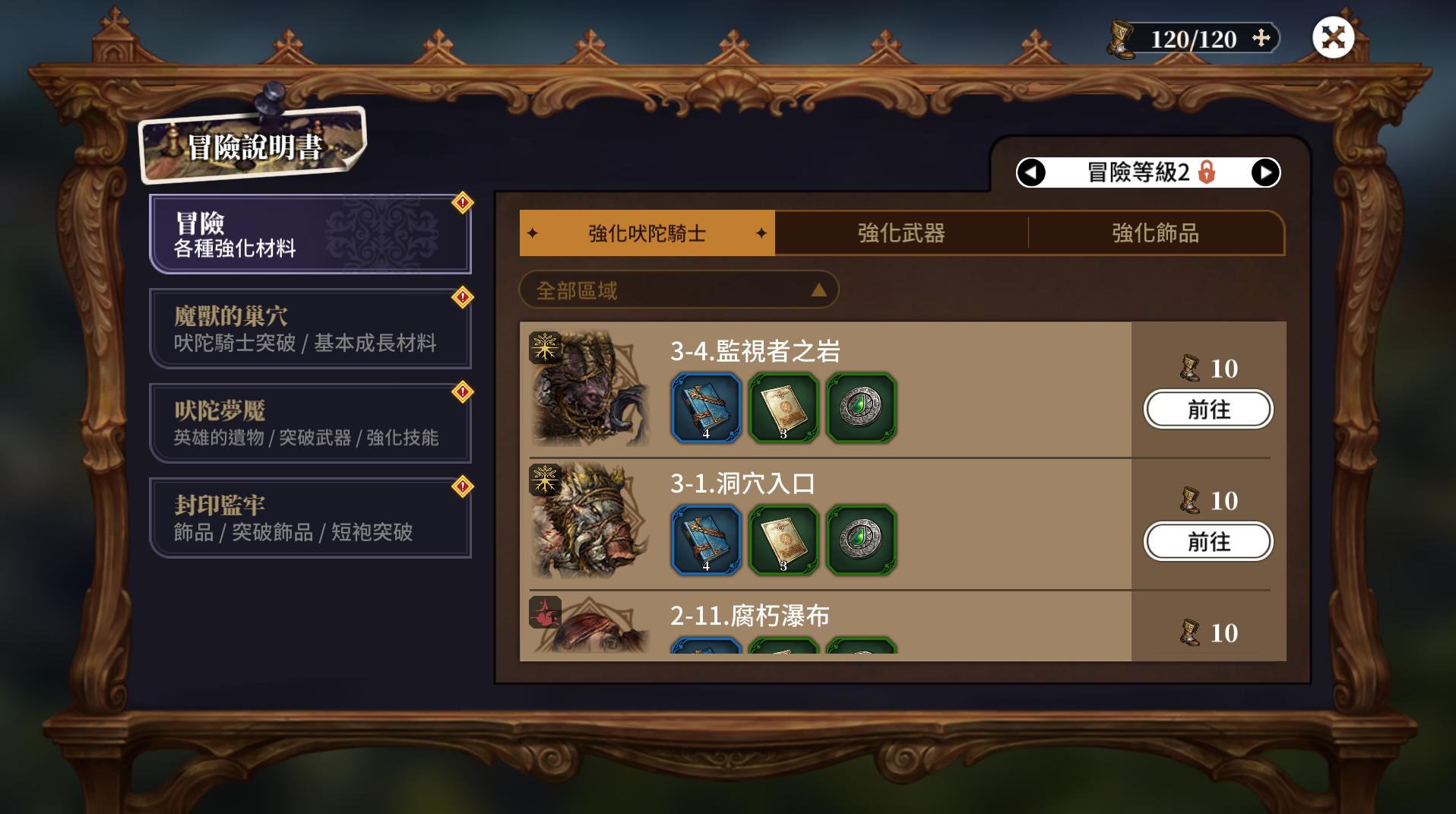
Task: Switch to next adventure level arrow
Action: pos(1265,173)
